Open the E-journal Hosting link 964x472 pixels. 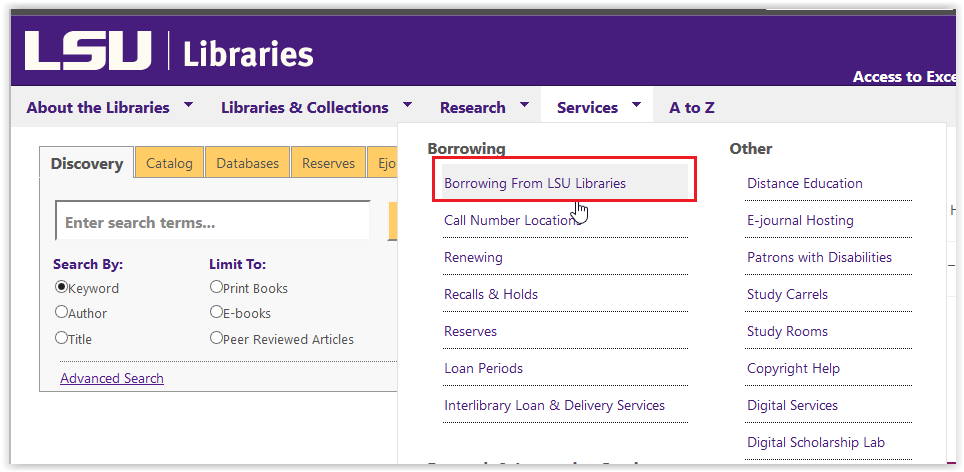point(800,220)
